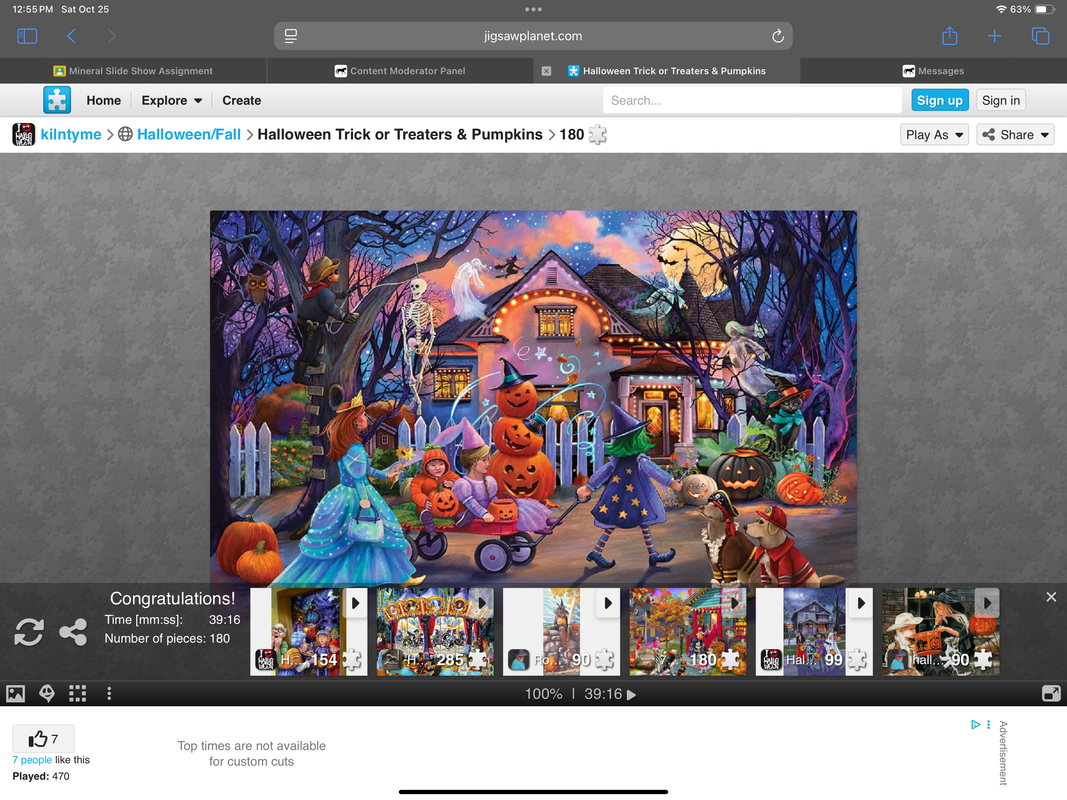Click the play arrow on the 285 puzzle
The width and height of the screenshot is (1067, 800).
(482, 603)
